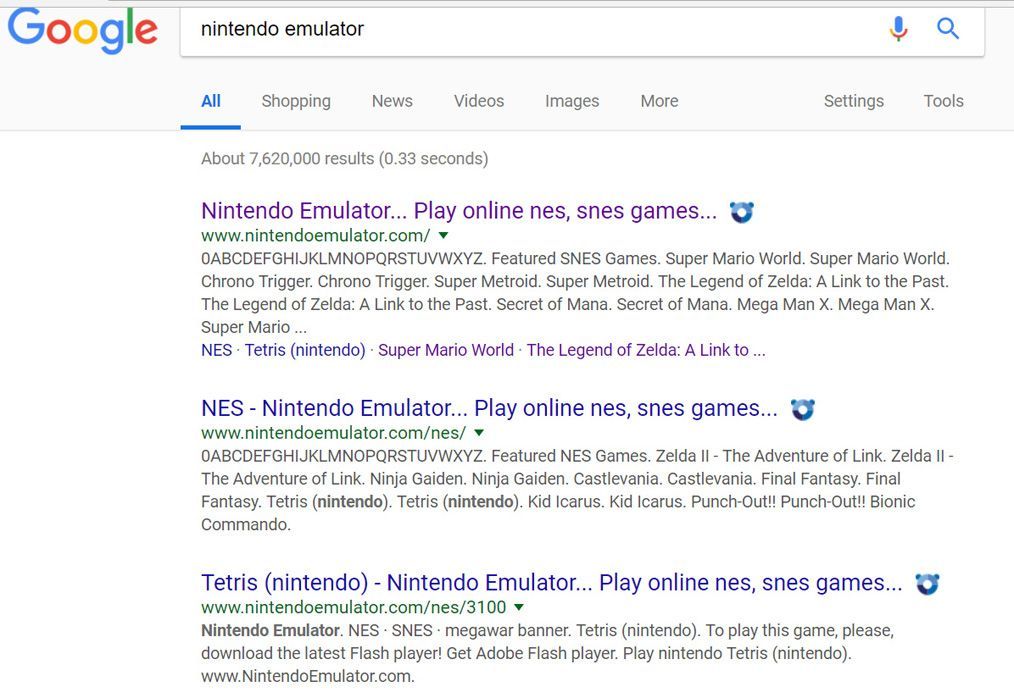The image size is (1014, 698).
Task: Expand dropdown arrow next to www.nintendoemulator.com/nes/
Action: [479, 433]
